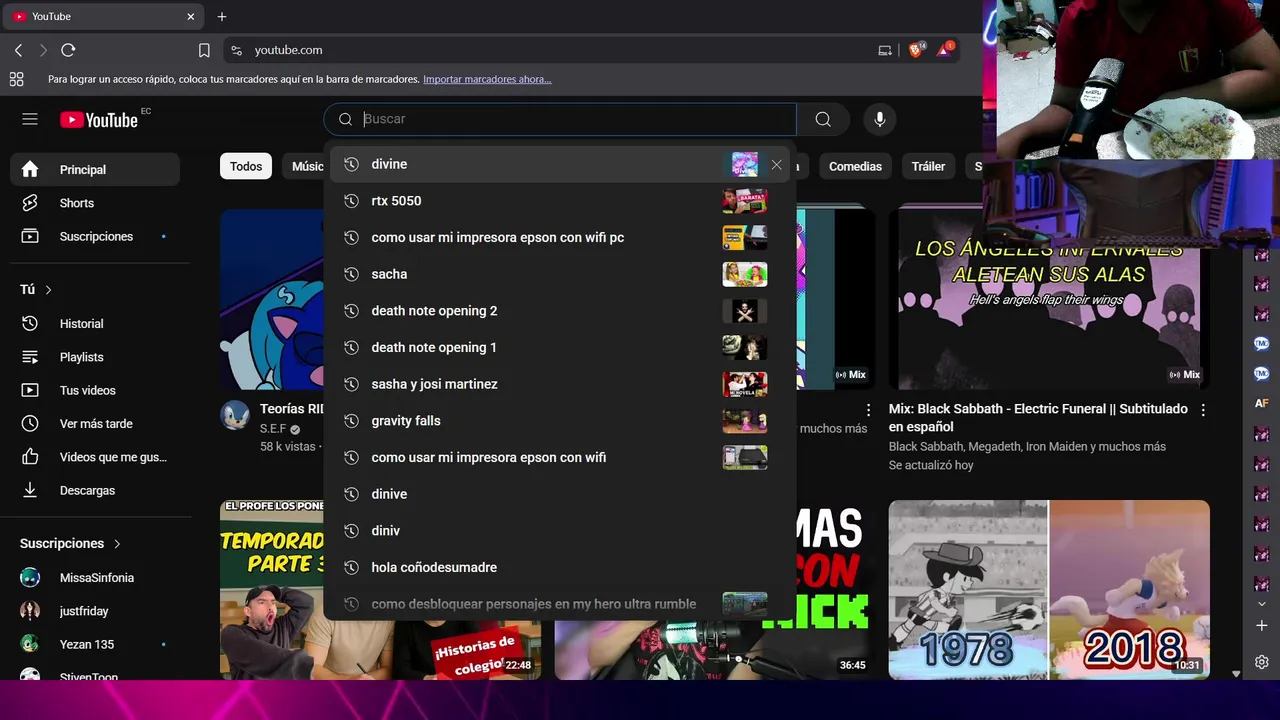Choose 'rtx 5050' search suggestion

[559, 201]
